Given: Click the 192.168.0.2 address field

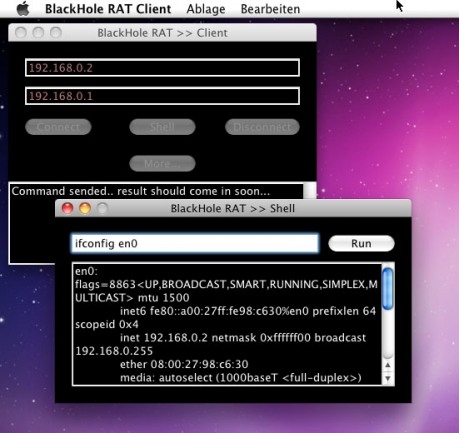Looking at the screenshot, I should [162, 68].
